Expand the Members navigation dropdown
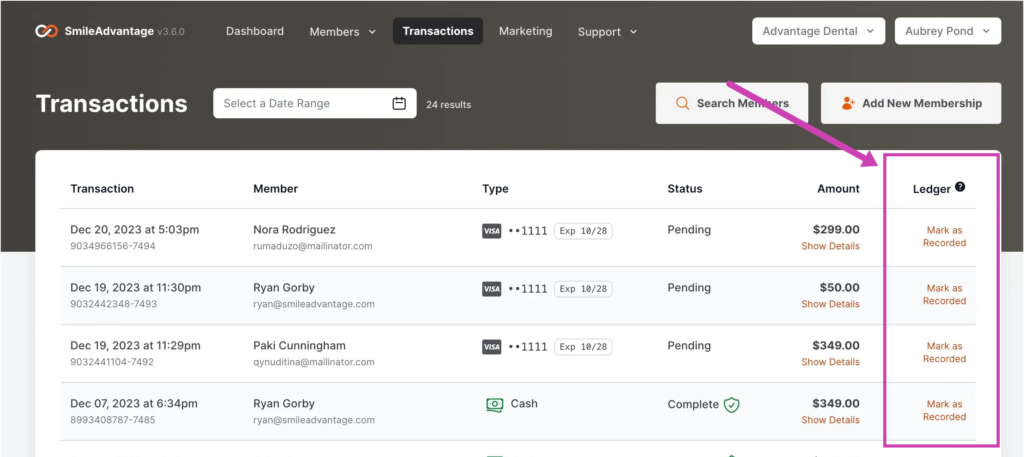 pyautogui.click(x=342, y=32)
